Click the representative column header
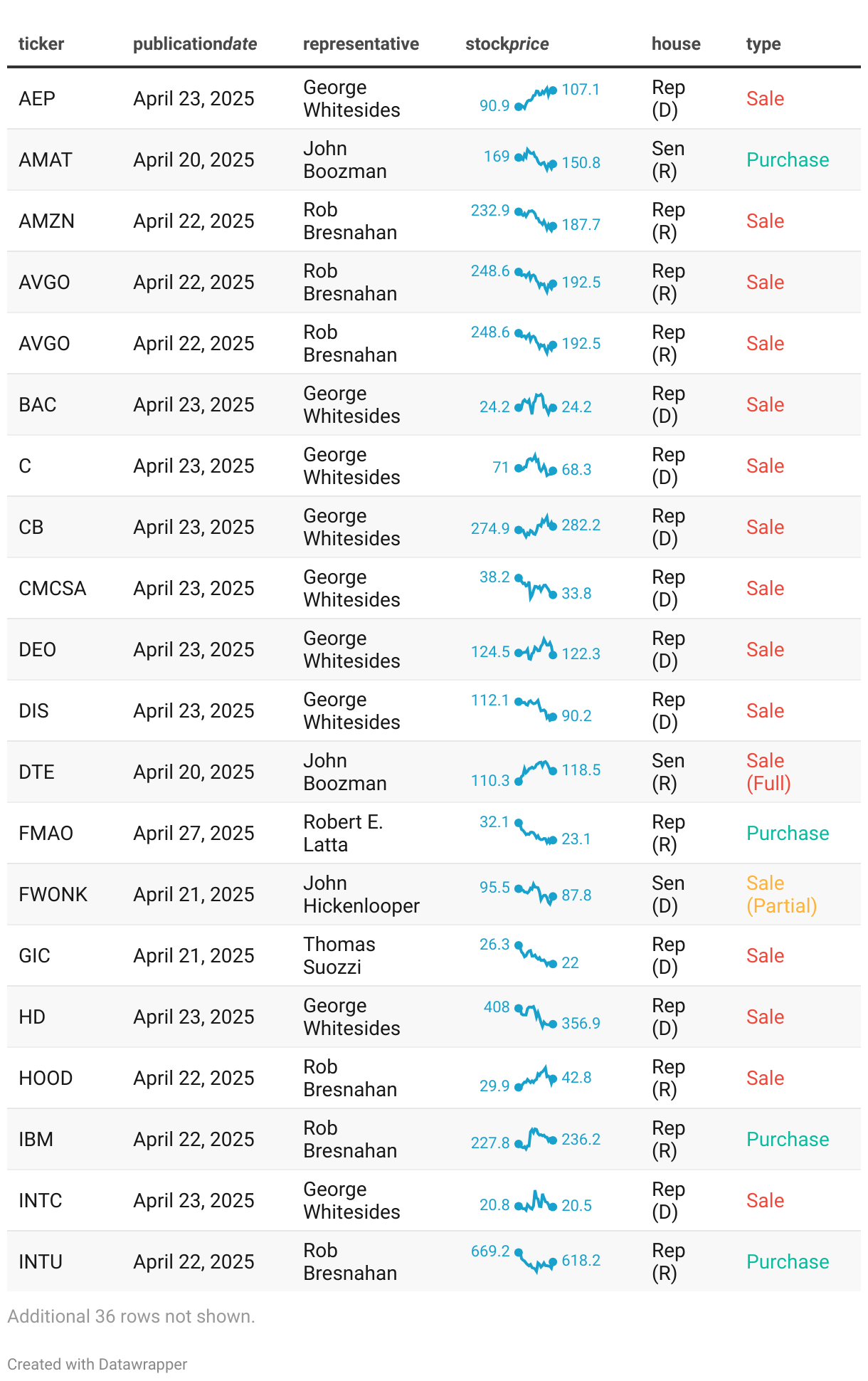 [x=361, y=44]
